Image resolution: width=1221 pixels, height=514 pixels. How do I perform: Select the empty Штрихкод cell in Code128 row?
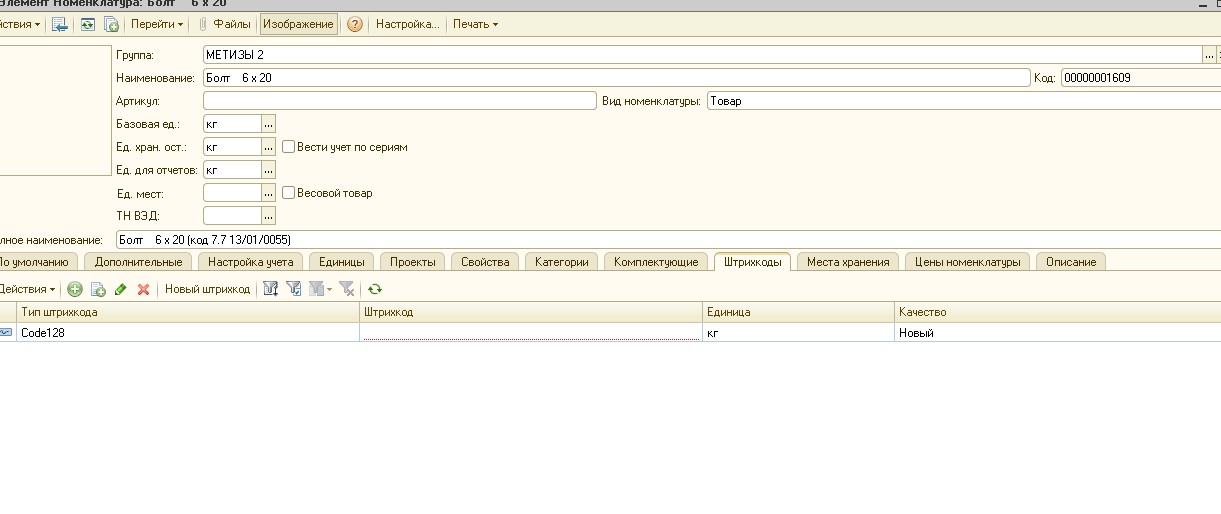tap(531, 333)
